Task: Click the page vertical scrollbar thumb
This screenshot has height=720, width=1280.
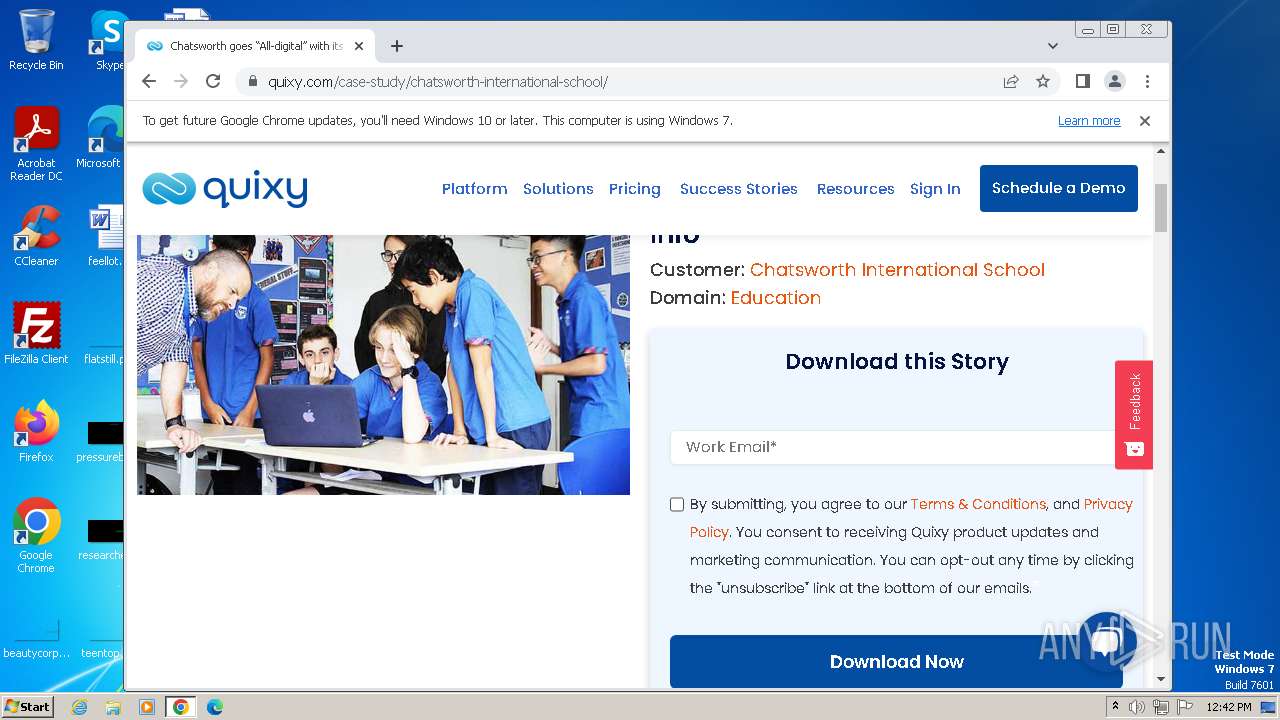Action: tap(1161, 208)
